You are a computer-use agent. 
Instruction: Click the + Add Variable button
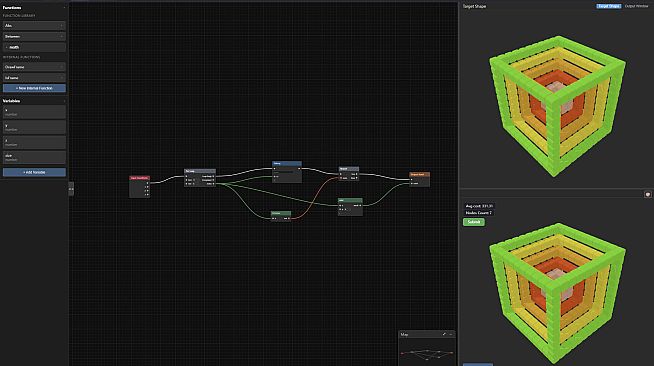pos(34,172)
